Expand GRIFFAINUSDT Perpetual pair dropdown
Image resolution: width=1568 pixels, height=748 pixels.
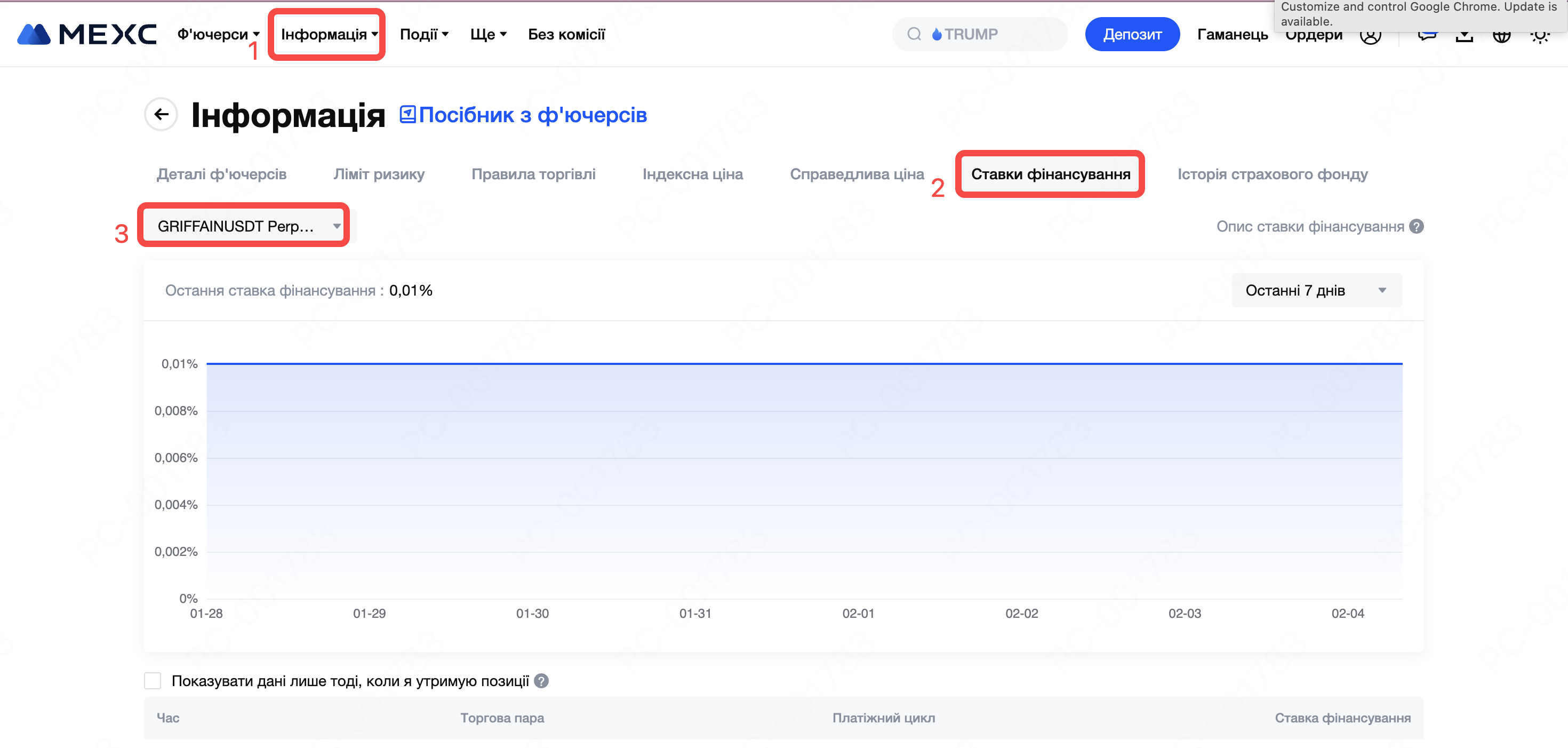click(x=244, y=226)
